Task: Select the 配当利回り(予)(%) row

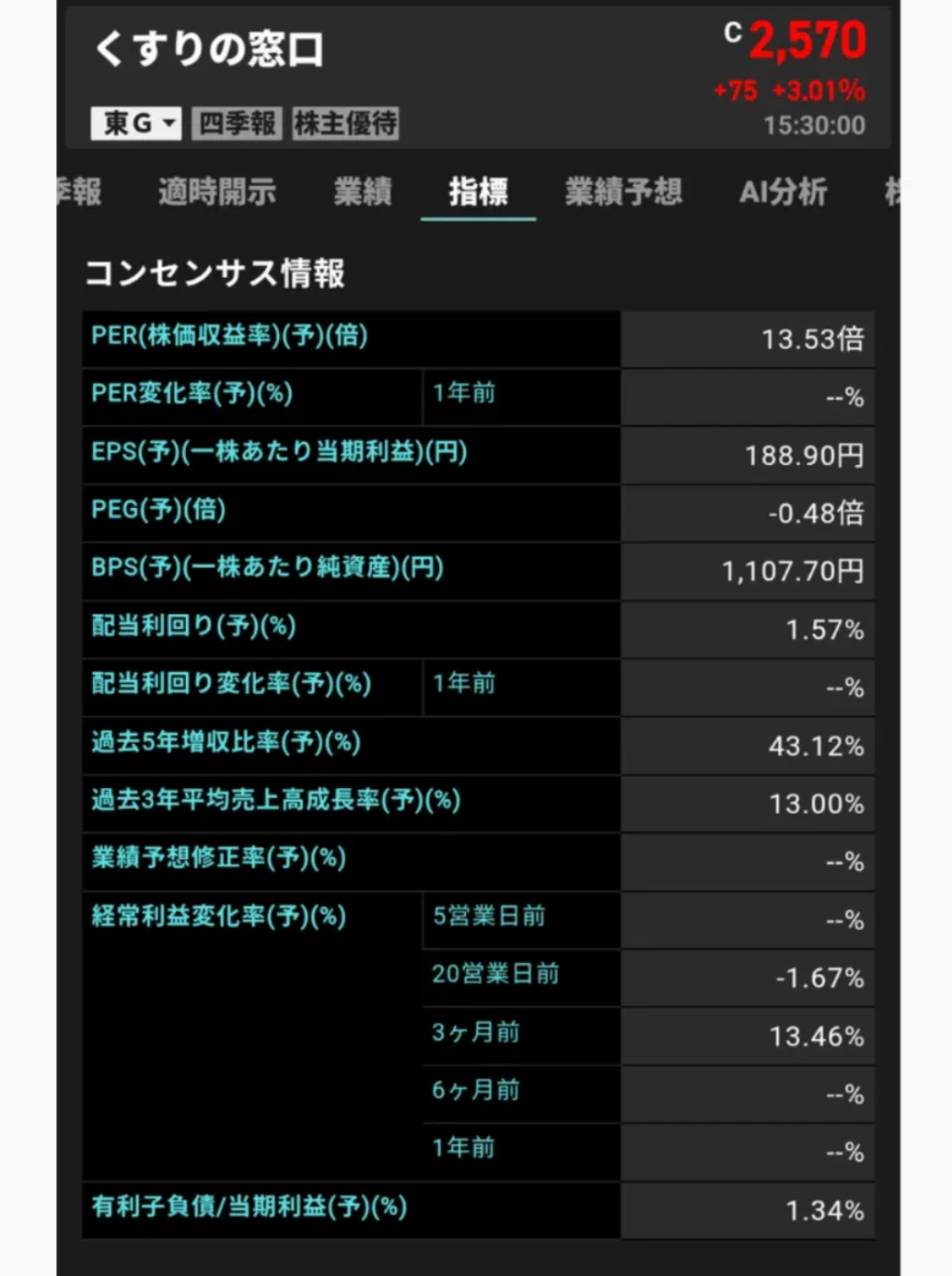Action: pos(478,628)
